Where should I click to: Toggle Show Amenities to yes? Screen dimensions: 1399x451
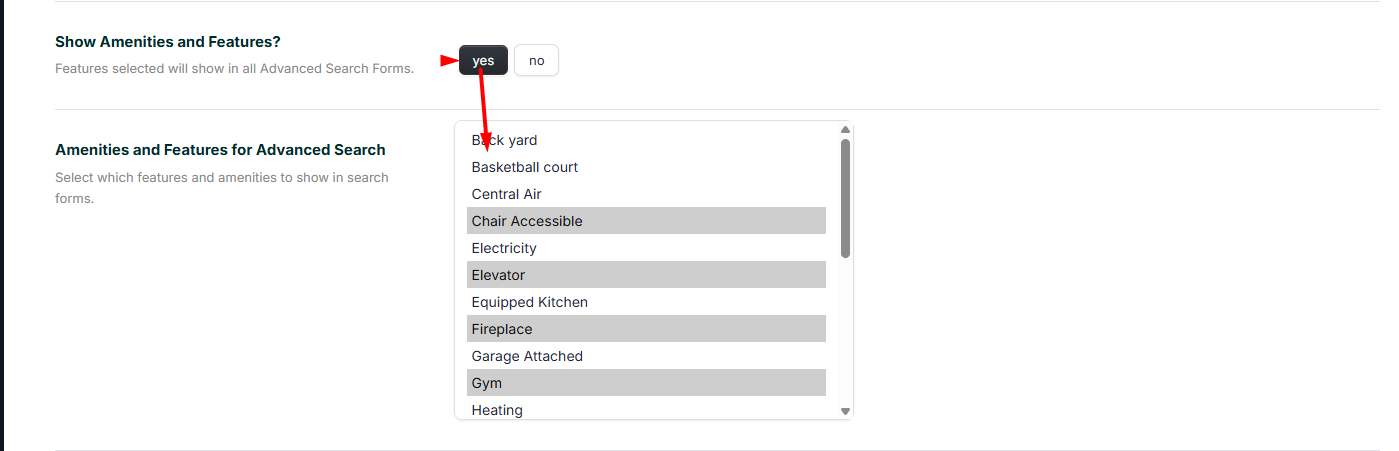coord(483,61)
